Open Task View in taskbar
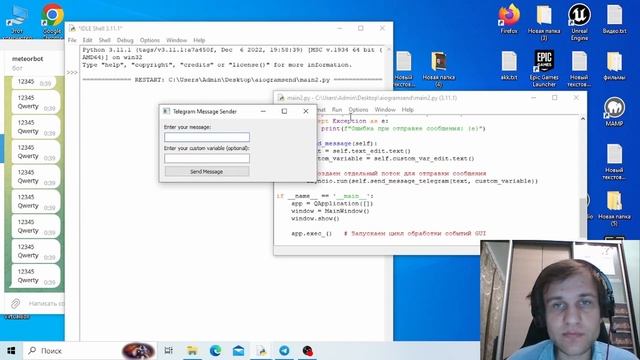Image resolution: width=640 pixels, height=360 pixels. [168, 351]
